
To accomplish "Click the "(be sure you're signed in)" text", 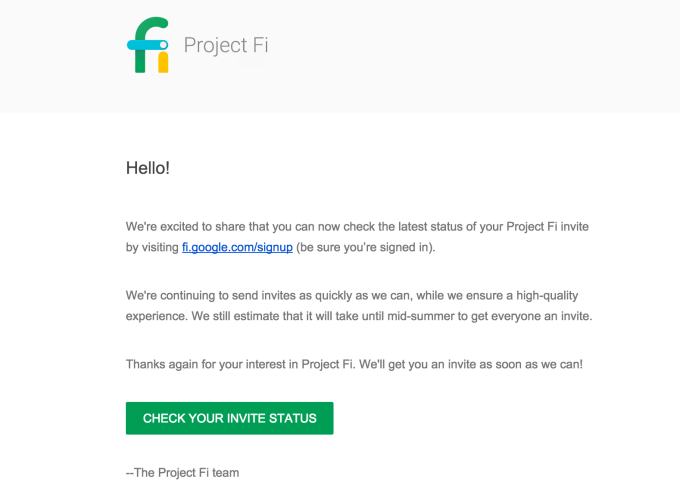I will [366, 247].
